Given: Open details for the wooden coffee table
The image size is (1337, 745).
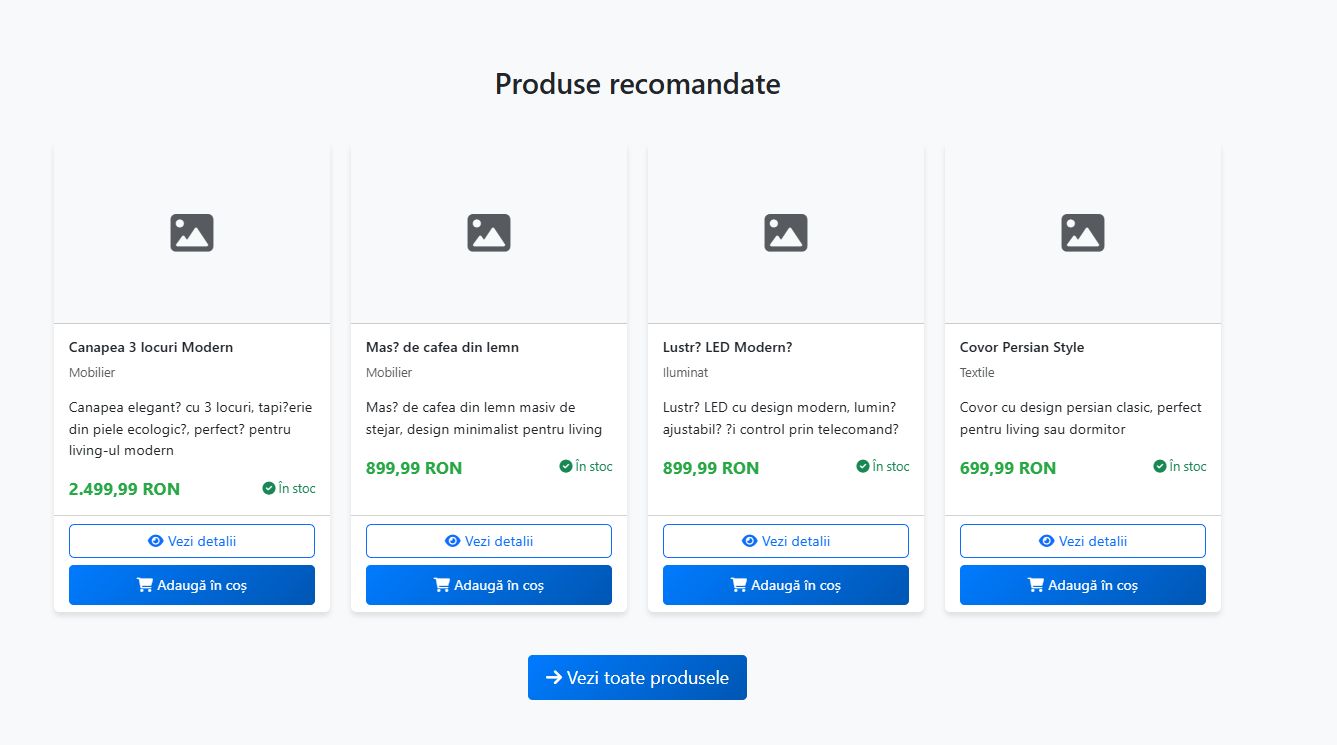Looking at the screenshot, I should 489,541.
